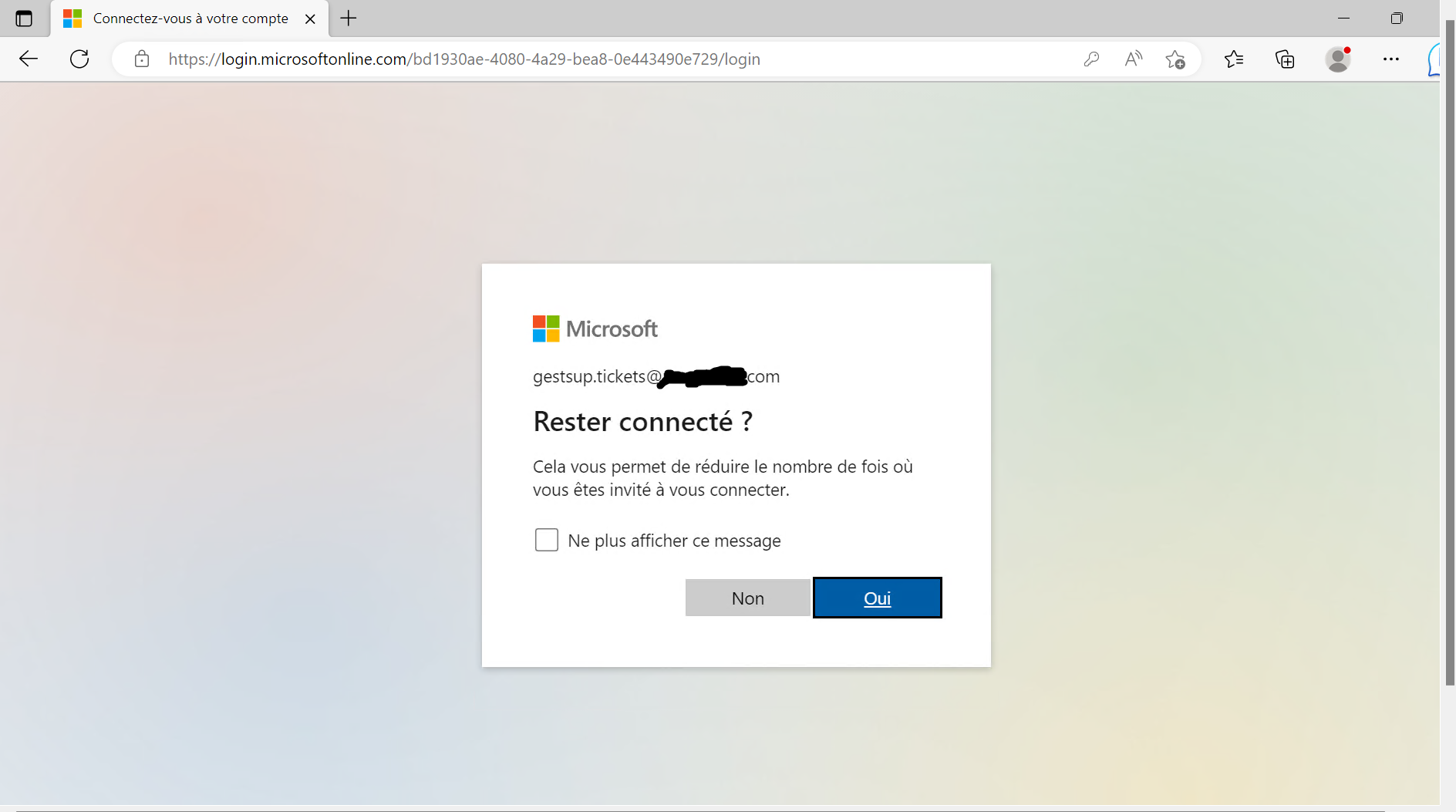Click the browser back arrow
This screenshot has height=812, width=1456.
click(x=29, y=59)
